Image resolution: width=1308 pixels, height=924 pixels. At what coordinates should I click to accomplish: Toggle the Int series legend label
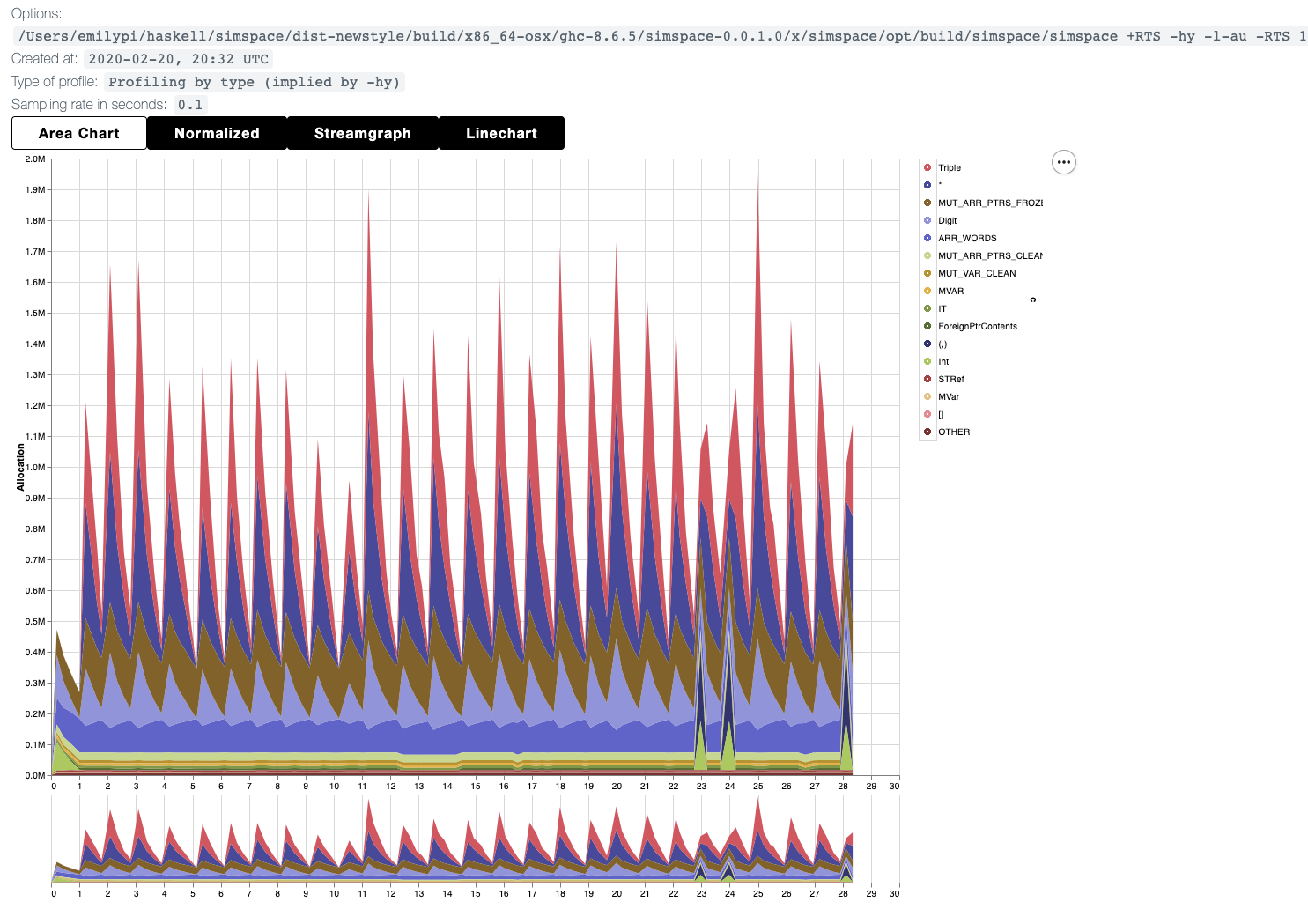coord(943,361)
